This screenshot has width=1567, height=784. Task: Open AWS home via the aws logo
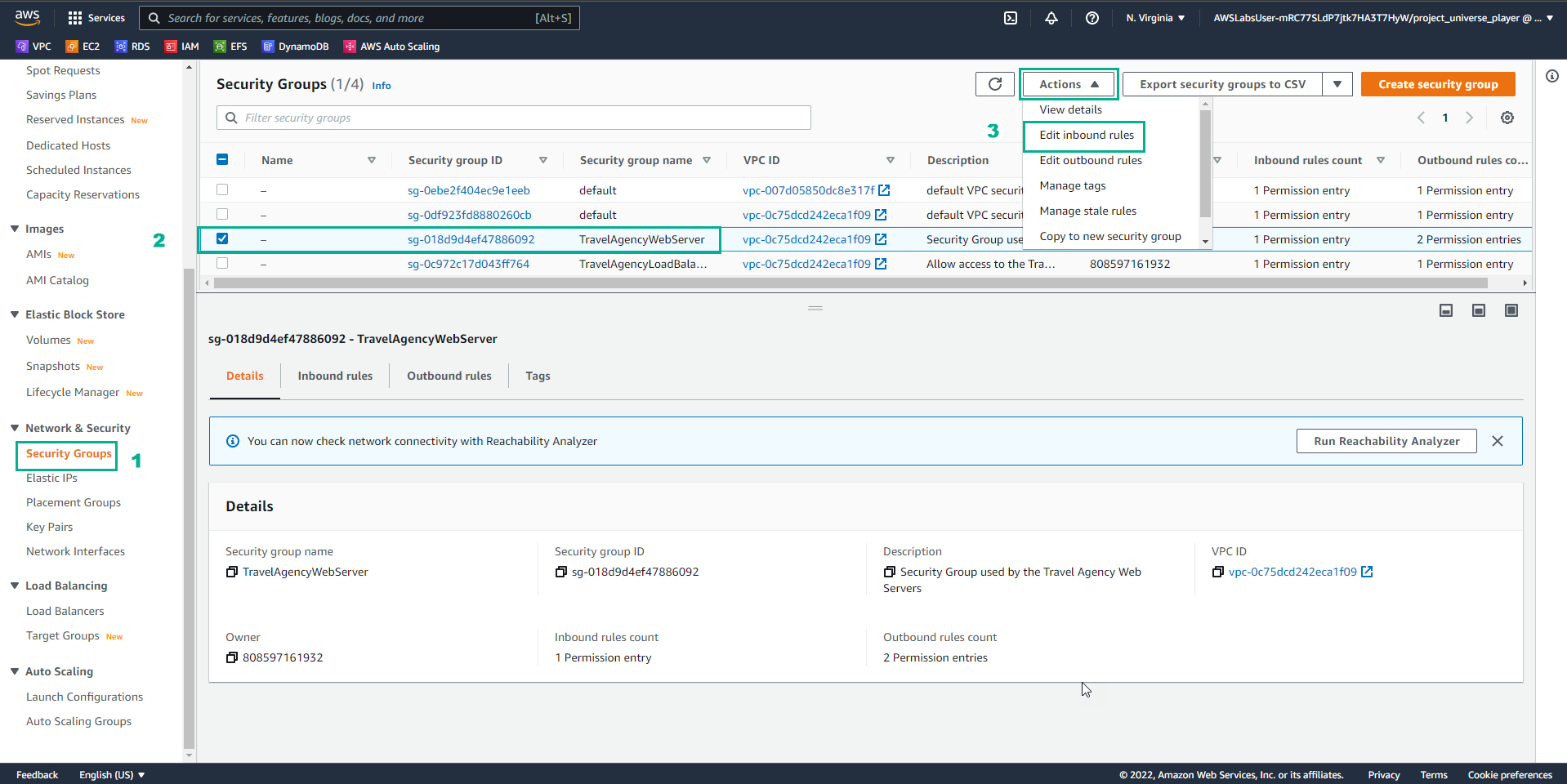(x=27, y=17)
